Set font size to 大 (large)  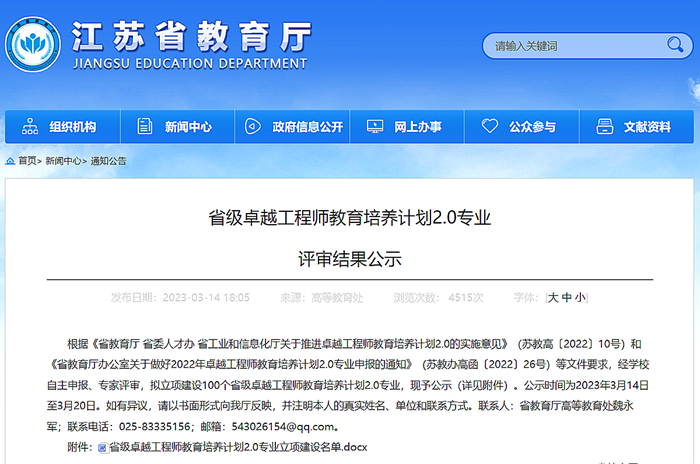(553, 297)
